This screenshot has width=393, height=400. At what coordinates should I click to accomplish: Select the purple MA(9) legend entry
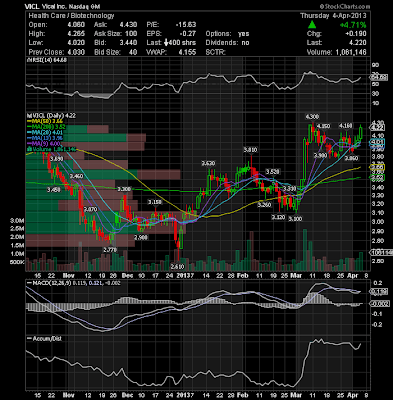[44, 144]
